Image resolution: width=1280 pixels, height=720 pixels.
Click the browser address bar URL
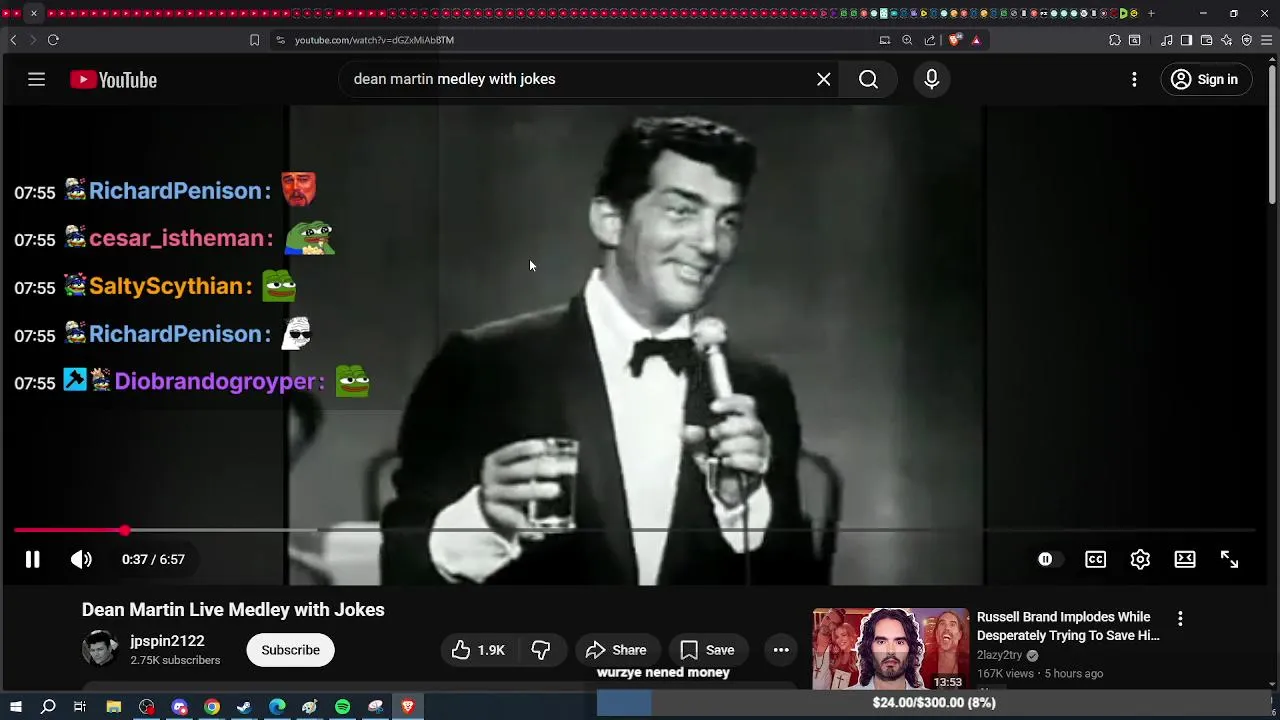click(x=374, y=40)
